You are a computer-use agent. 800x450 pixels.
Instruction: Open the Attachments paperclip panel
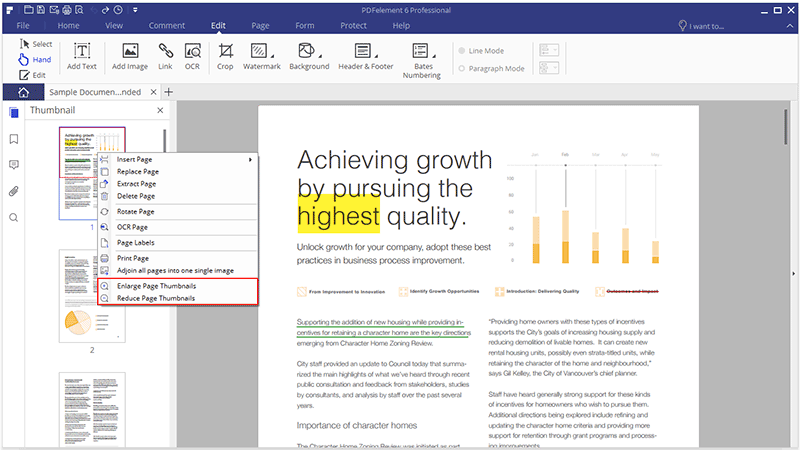click(14, 191)
